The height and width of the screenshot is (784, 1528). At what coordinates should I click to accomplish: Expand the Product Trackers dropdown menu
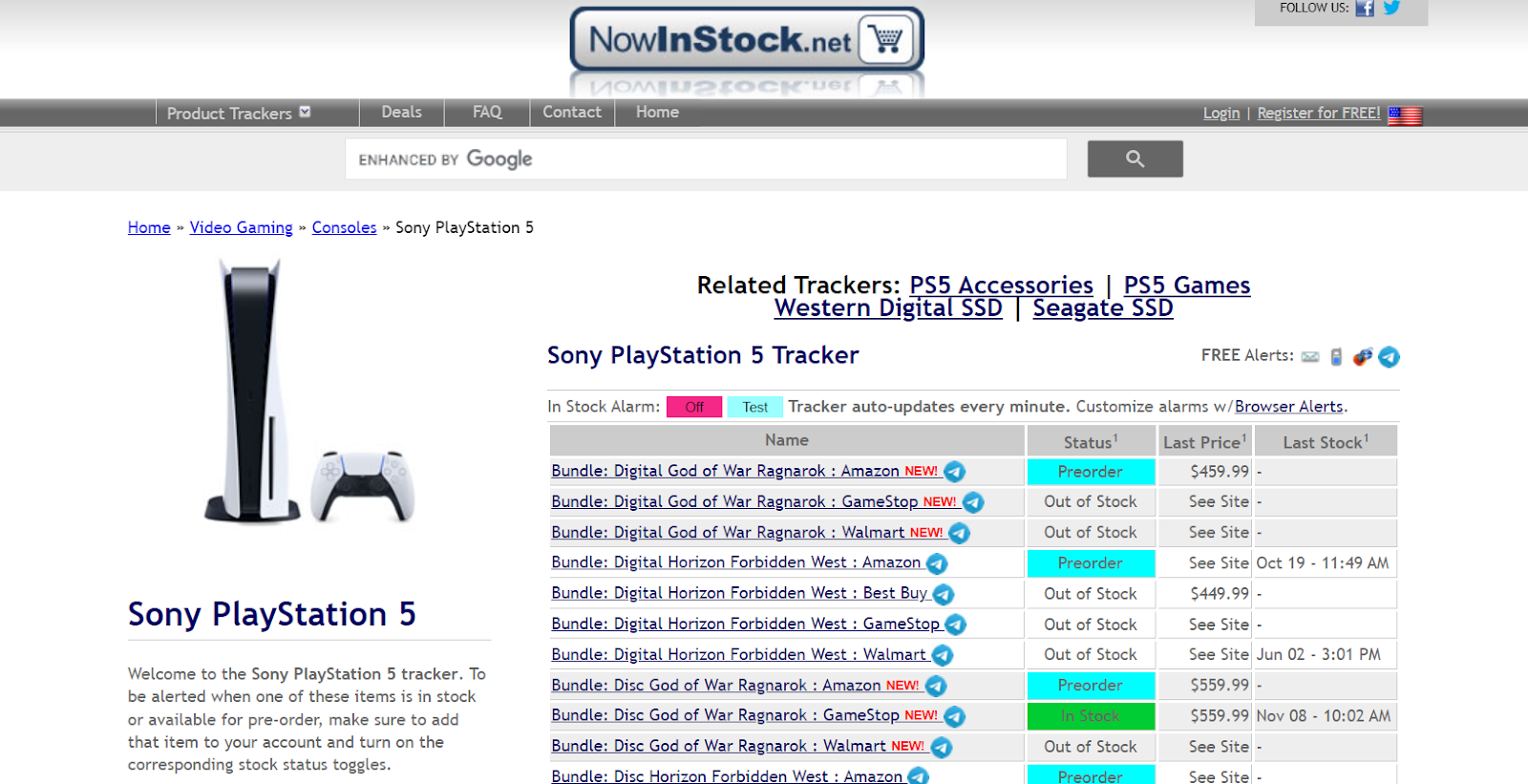(x=239, y=113)
